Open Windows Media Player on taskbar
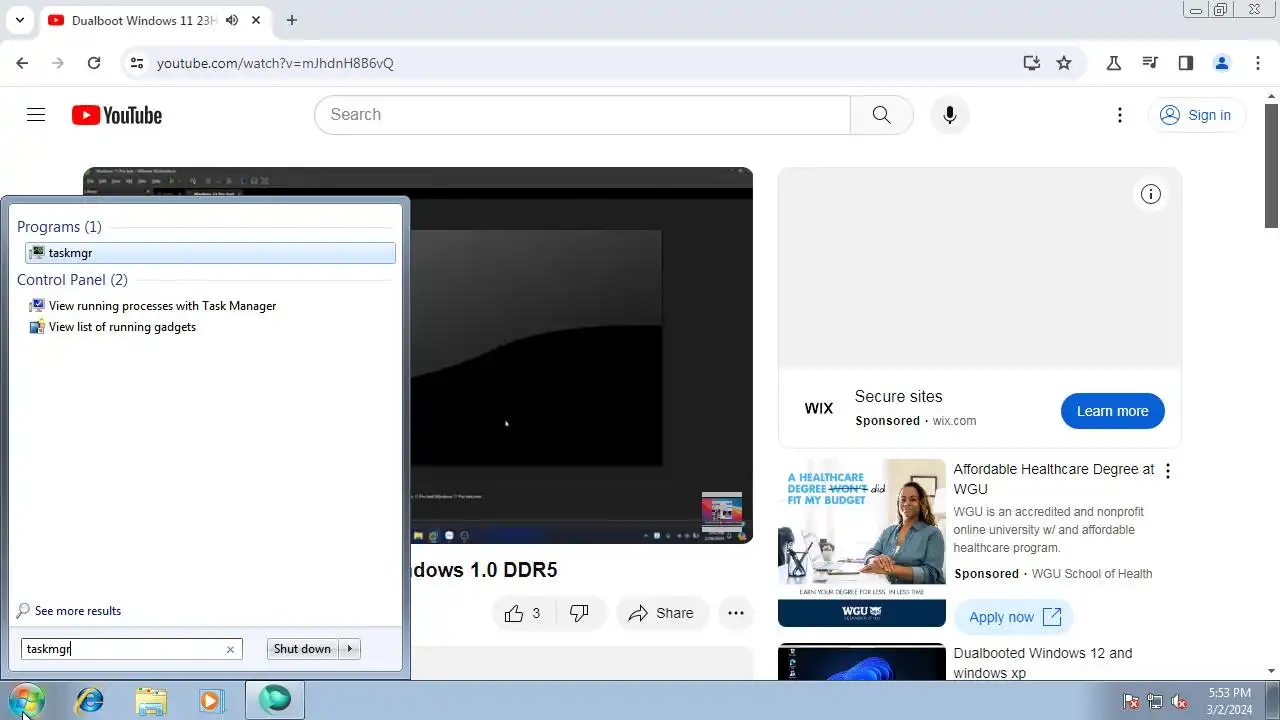This screenshot has height=720, width=1280. [211, 700]
